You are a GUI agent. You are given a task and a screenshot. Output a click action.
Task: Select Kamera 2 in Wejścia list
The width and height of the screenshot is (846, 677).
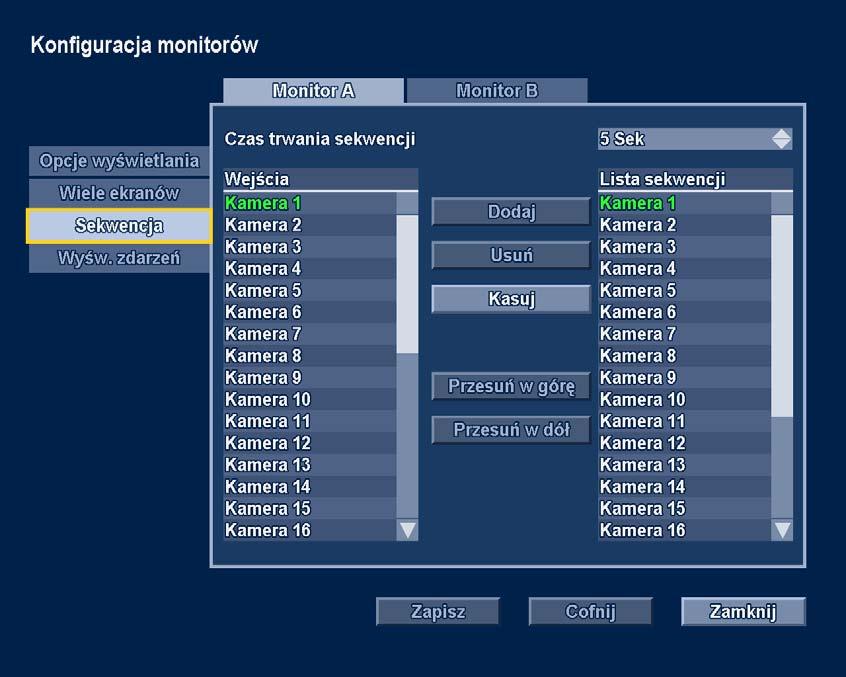click(x=310, y=225)
